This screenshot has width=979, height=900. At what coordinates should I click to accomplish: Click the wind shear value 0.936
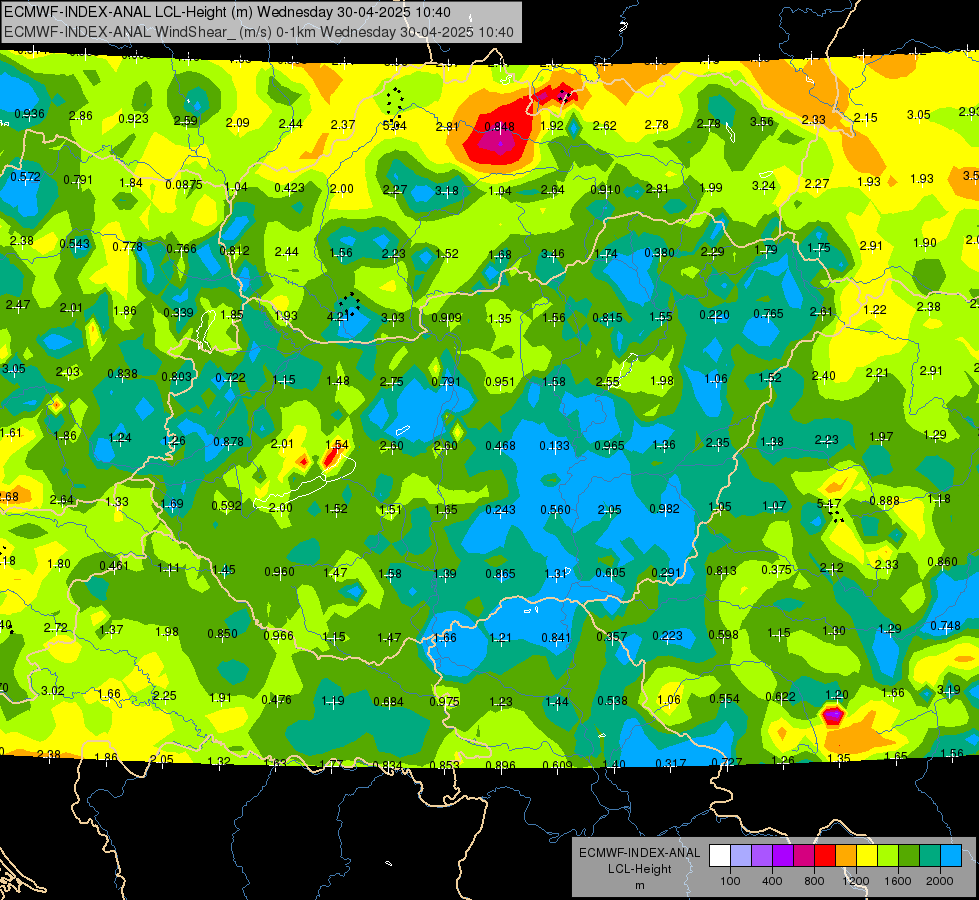tap(29, 114)
